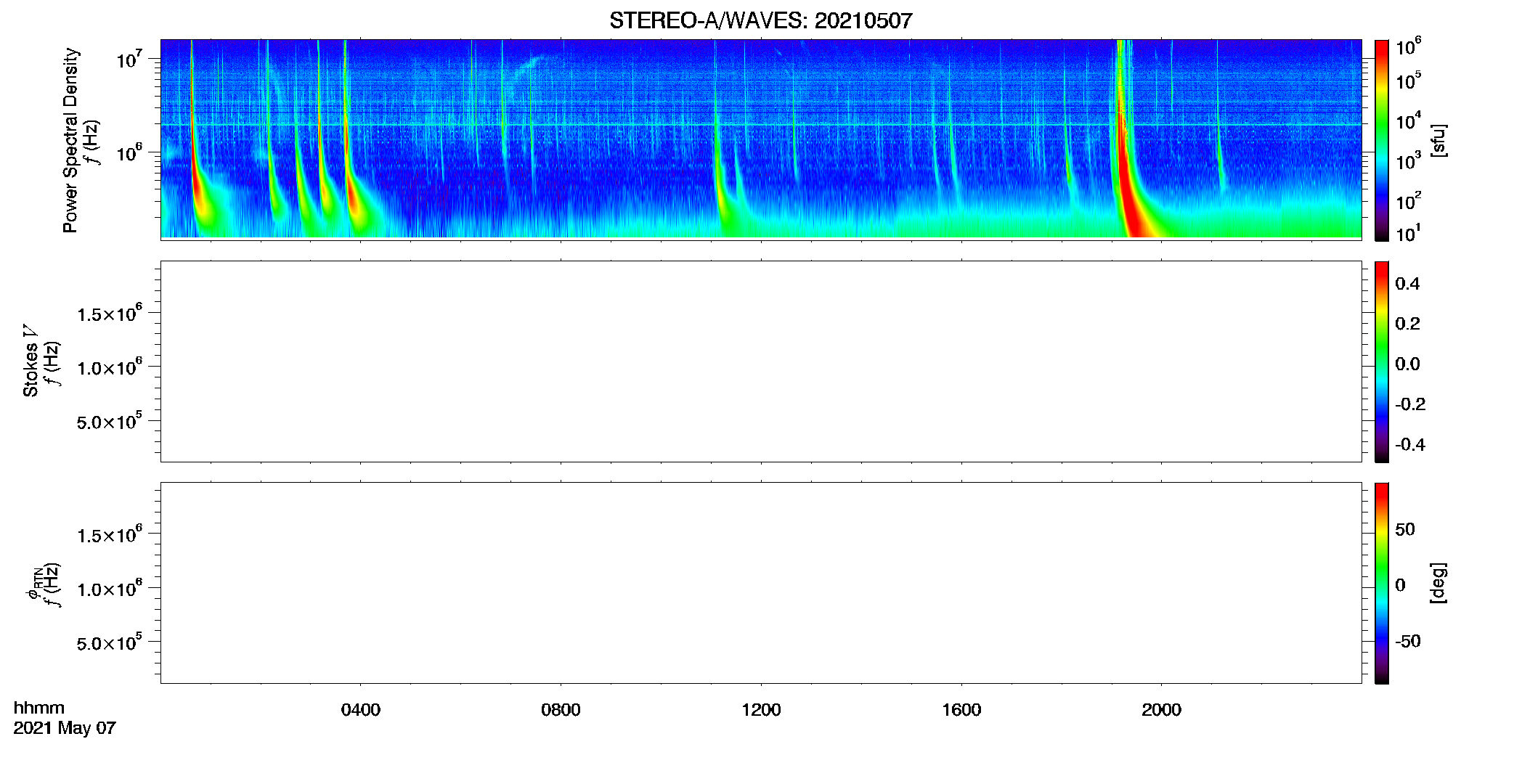Screen dimensions: 1522x784
Task: Click the radio spectrogram image in the top panel
Action: (x=761, y=139)
